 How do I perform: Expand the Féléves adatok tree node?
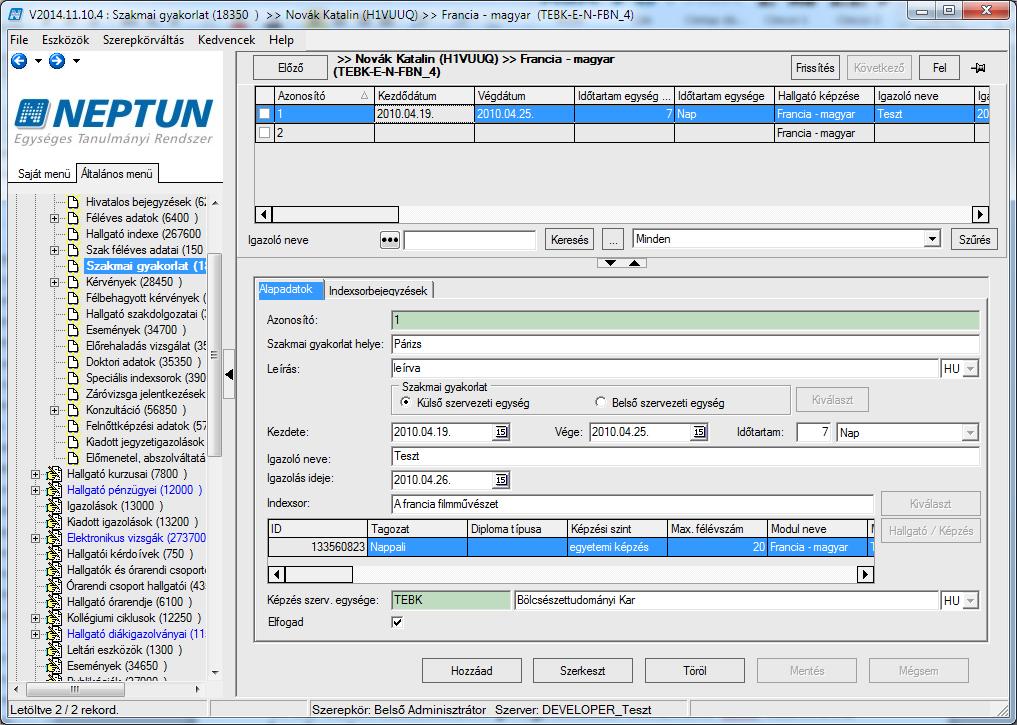click(54, 219)
